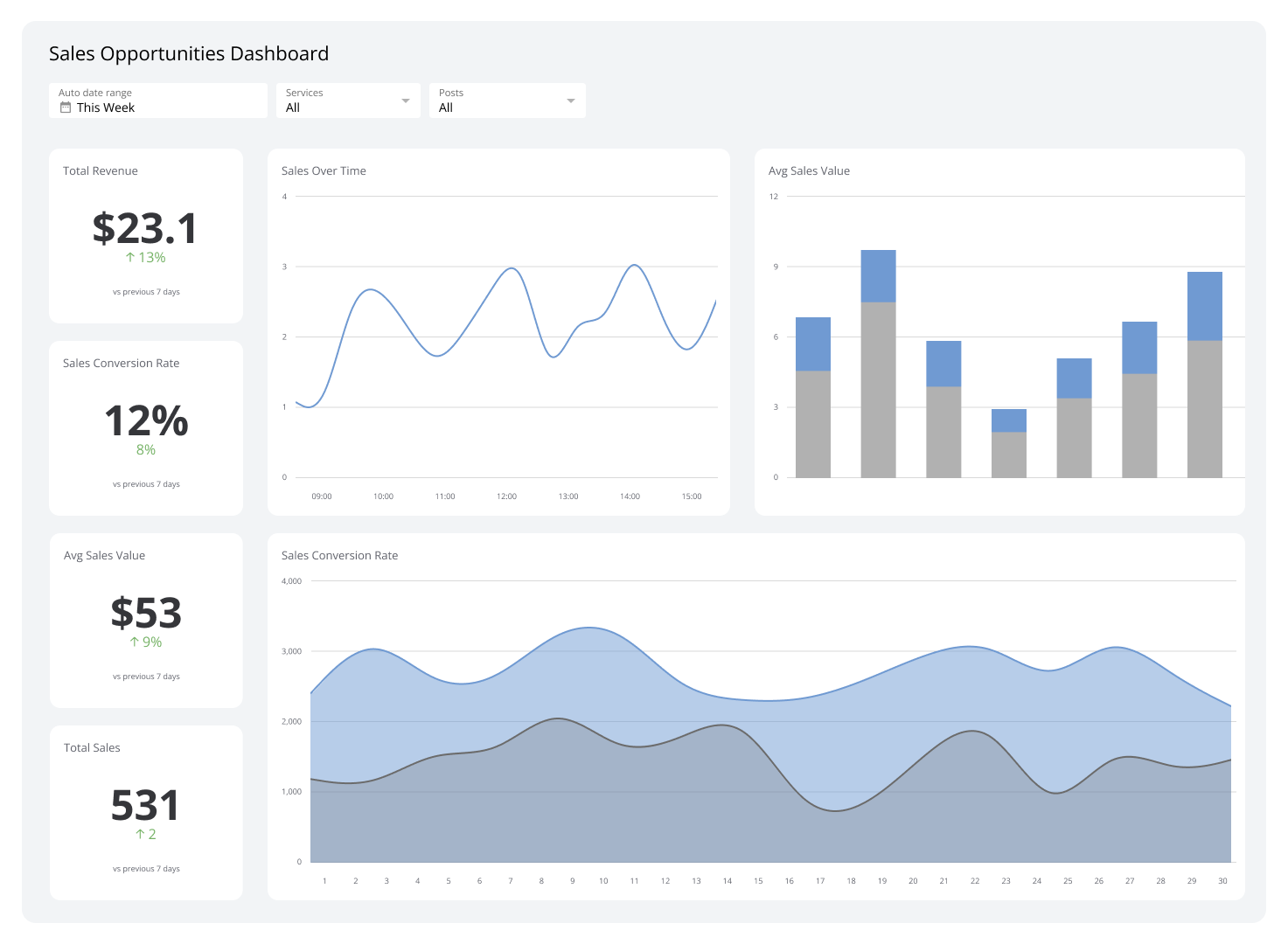Open the Posts dropdown arrow
The image size is (1288, 944).
coord(570,100)
